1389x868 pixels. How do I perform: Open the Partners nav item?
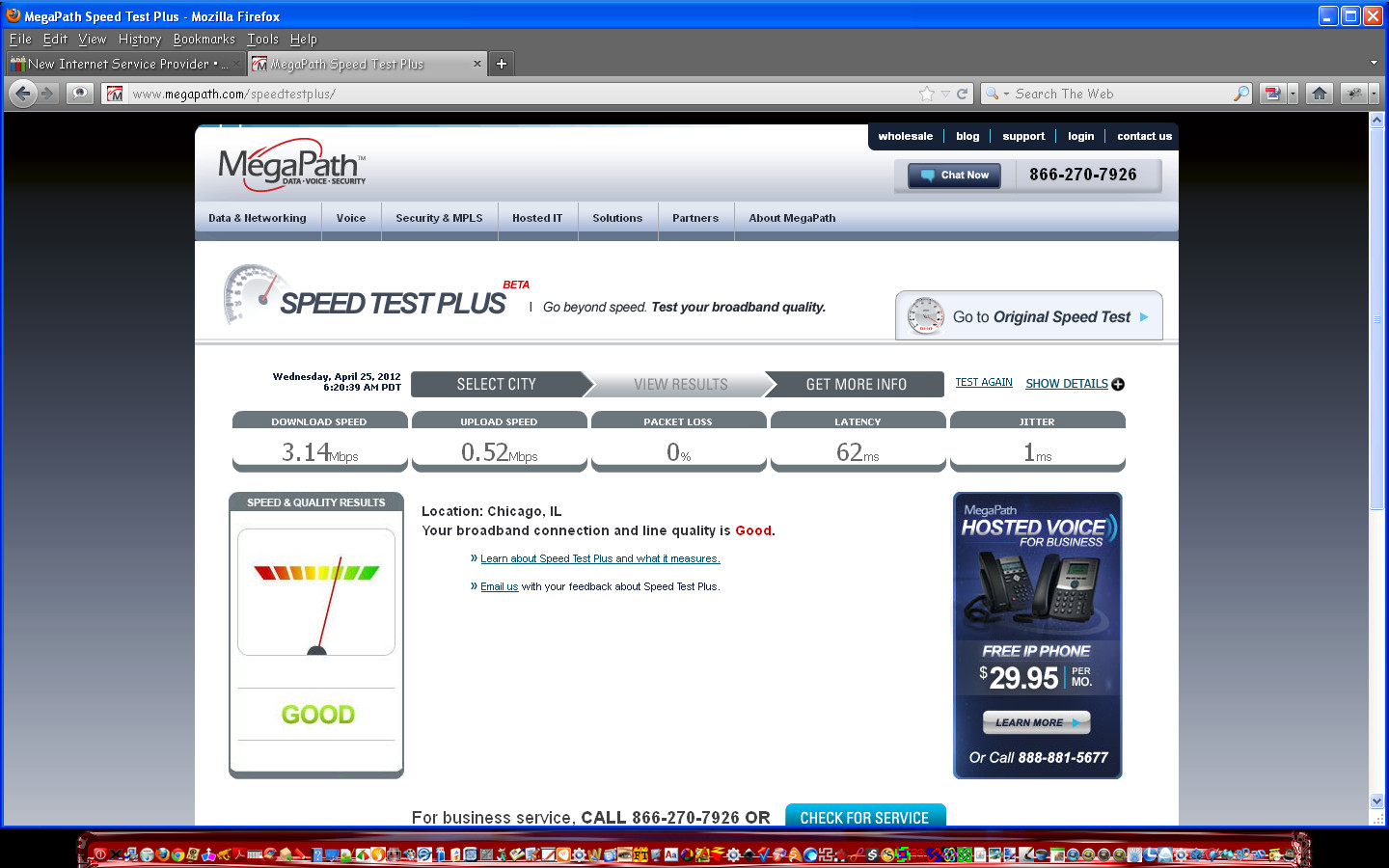click(x=695, y=218)
